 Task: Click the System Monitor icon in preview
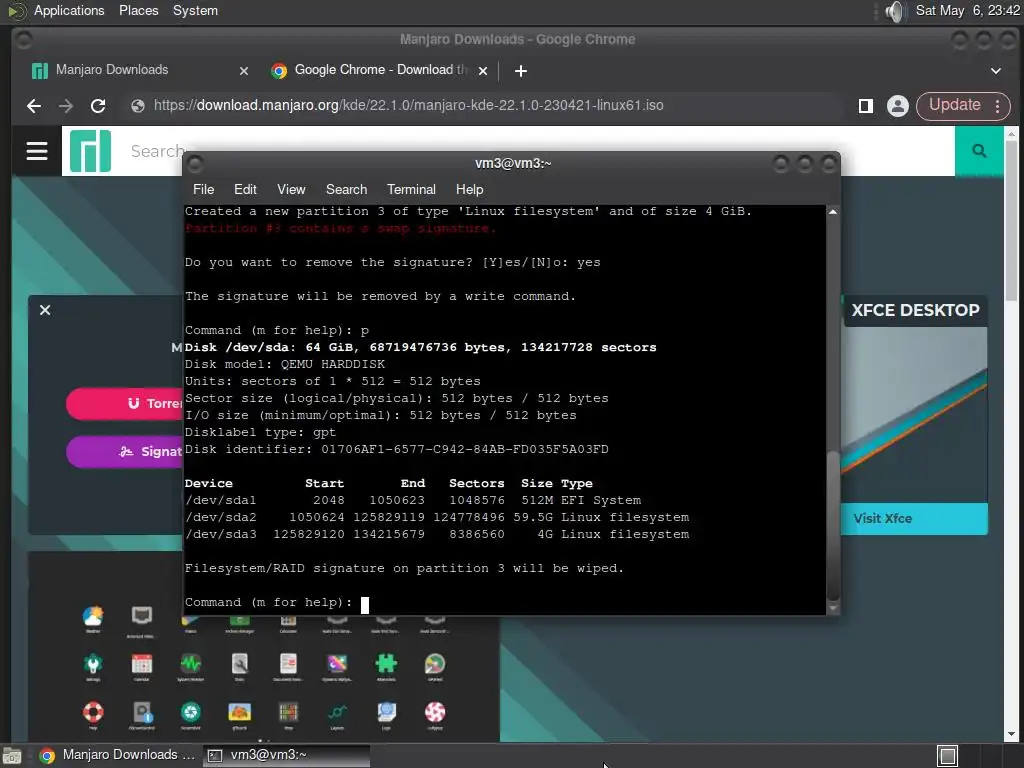(191, 664)
